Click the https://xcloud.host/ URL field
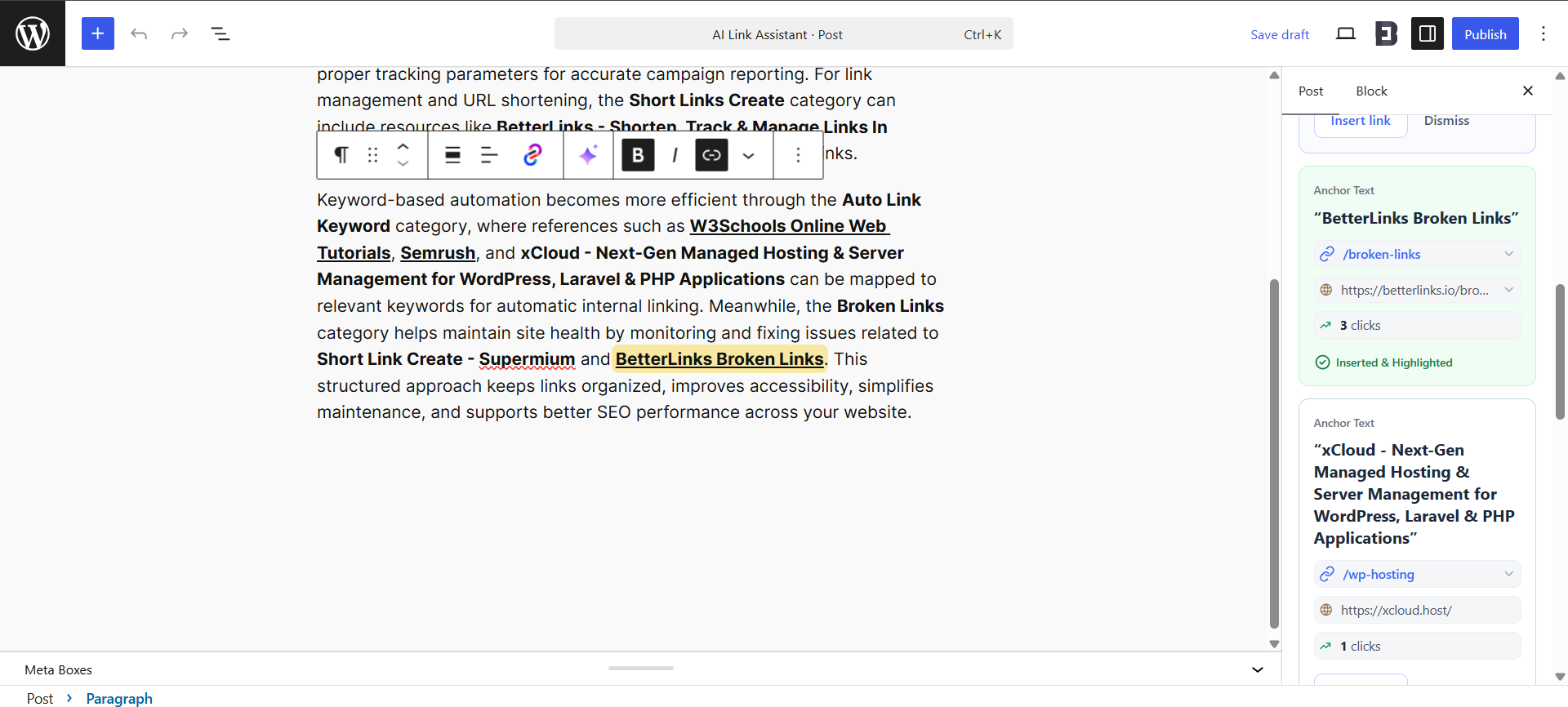Image resolution: width=1568 pixels, height=707 pixels. coord(1417,610)
